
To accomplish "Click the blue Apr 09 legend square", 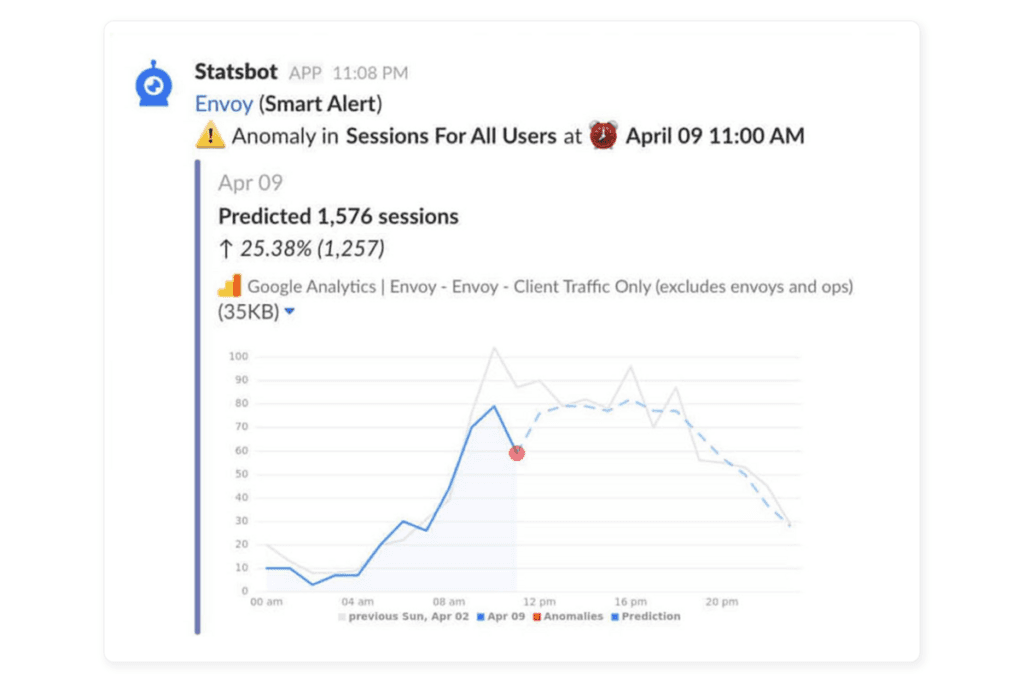I will [x=481, y=617].
